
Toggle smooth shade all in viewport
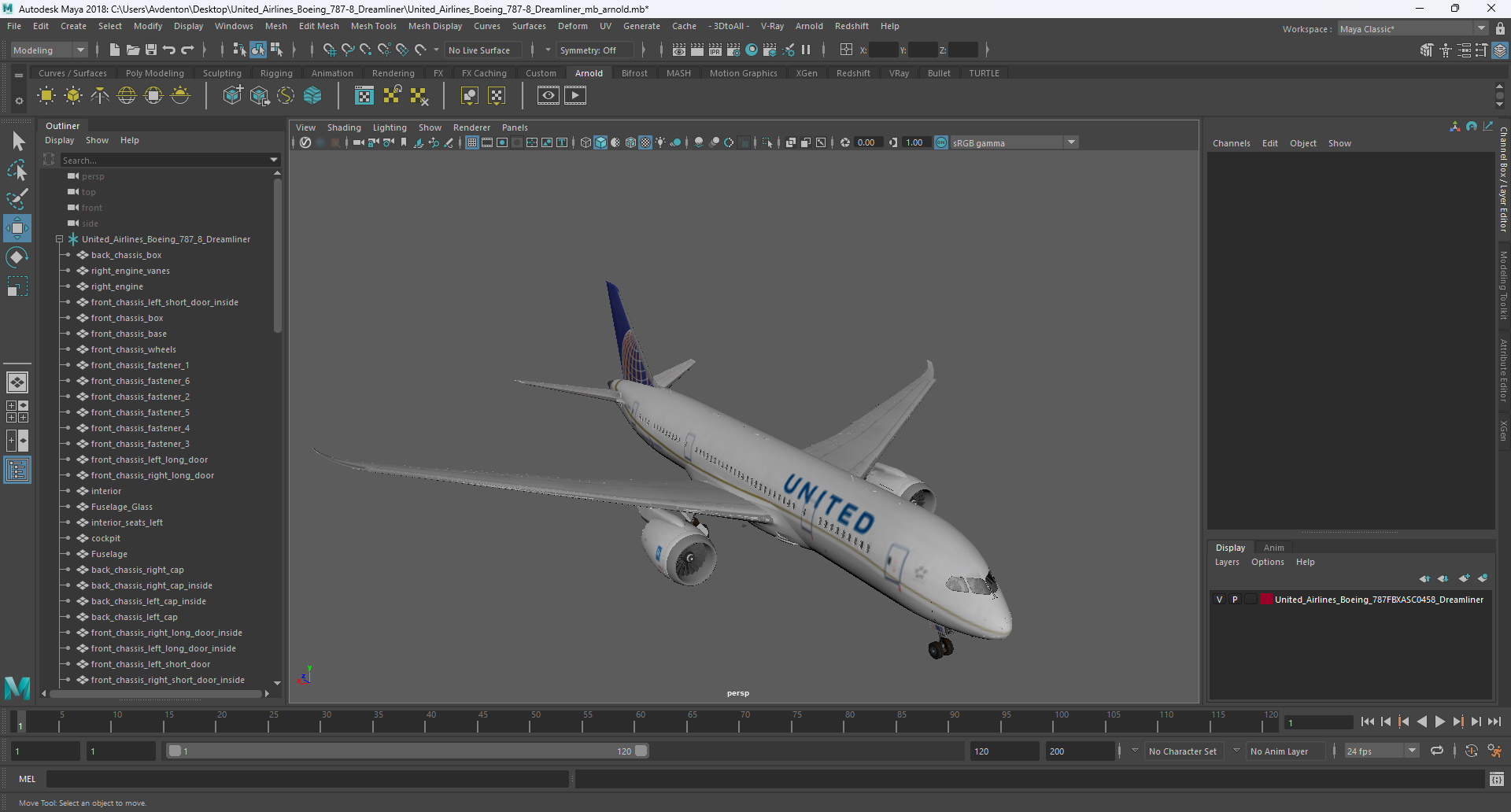(600, 142)
